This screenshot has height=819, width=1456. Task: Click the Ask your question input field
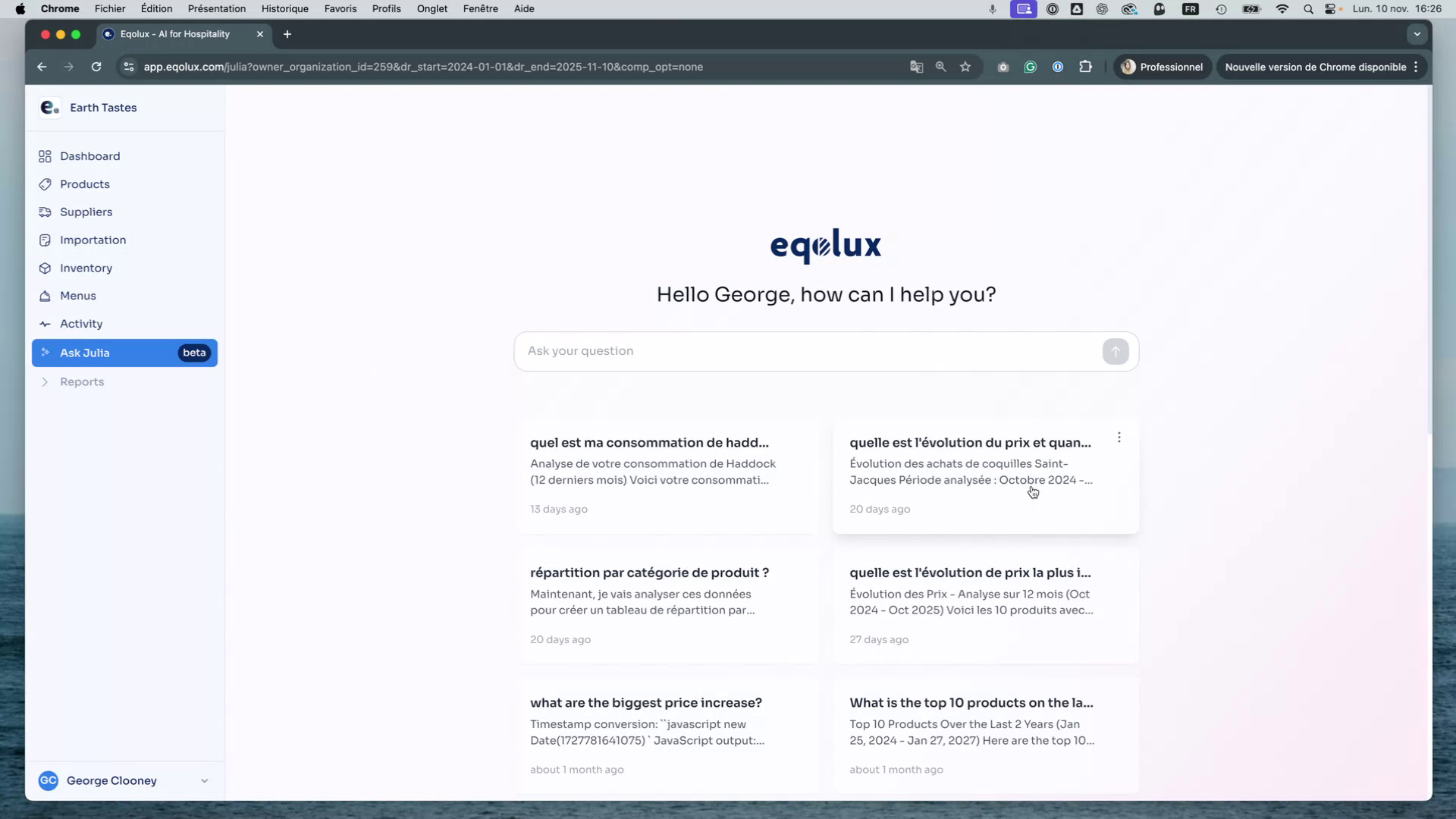[x=758, y=351]
